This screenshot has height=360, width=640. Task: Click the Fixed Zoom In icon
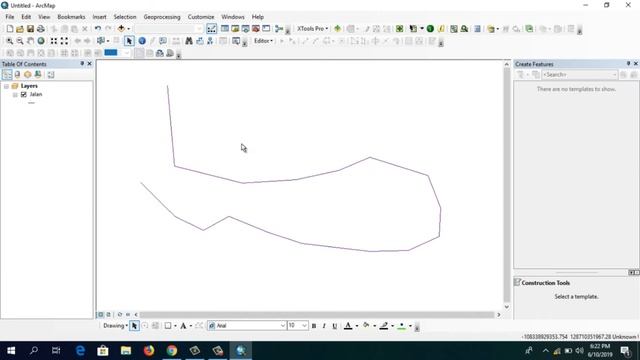point(54,41)
